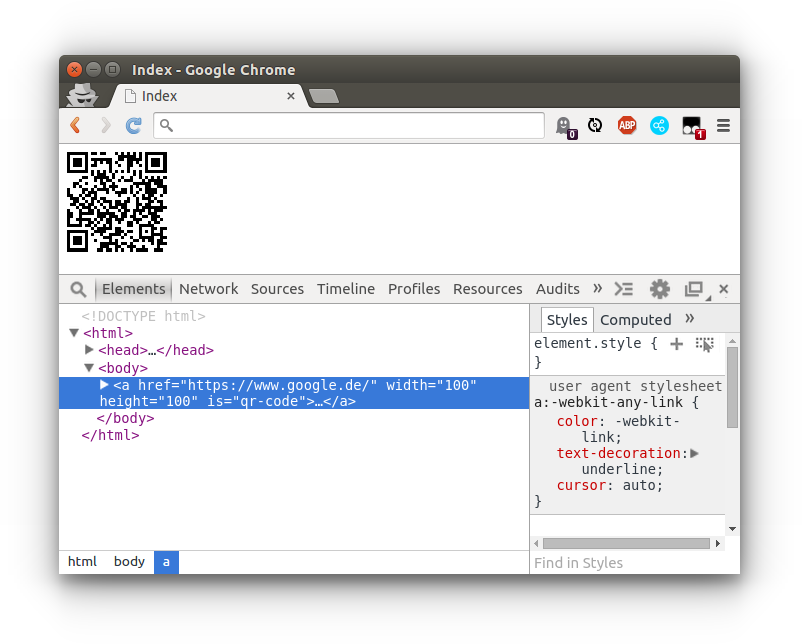This screenshot has width=802, height=644.
Task: Open the Chrome hamburger menu
Action: point(723,125)
